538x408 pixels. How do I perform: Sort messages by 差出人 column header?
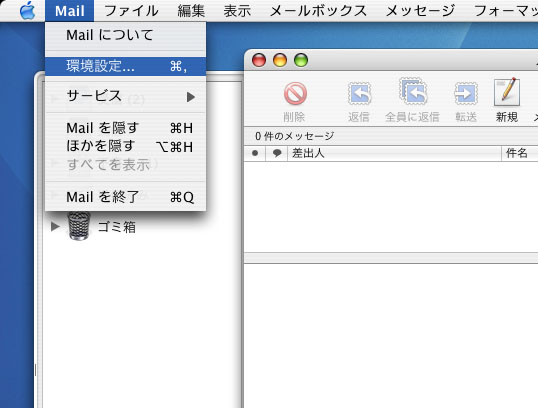click(394, 153)
